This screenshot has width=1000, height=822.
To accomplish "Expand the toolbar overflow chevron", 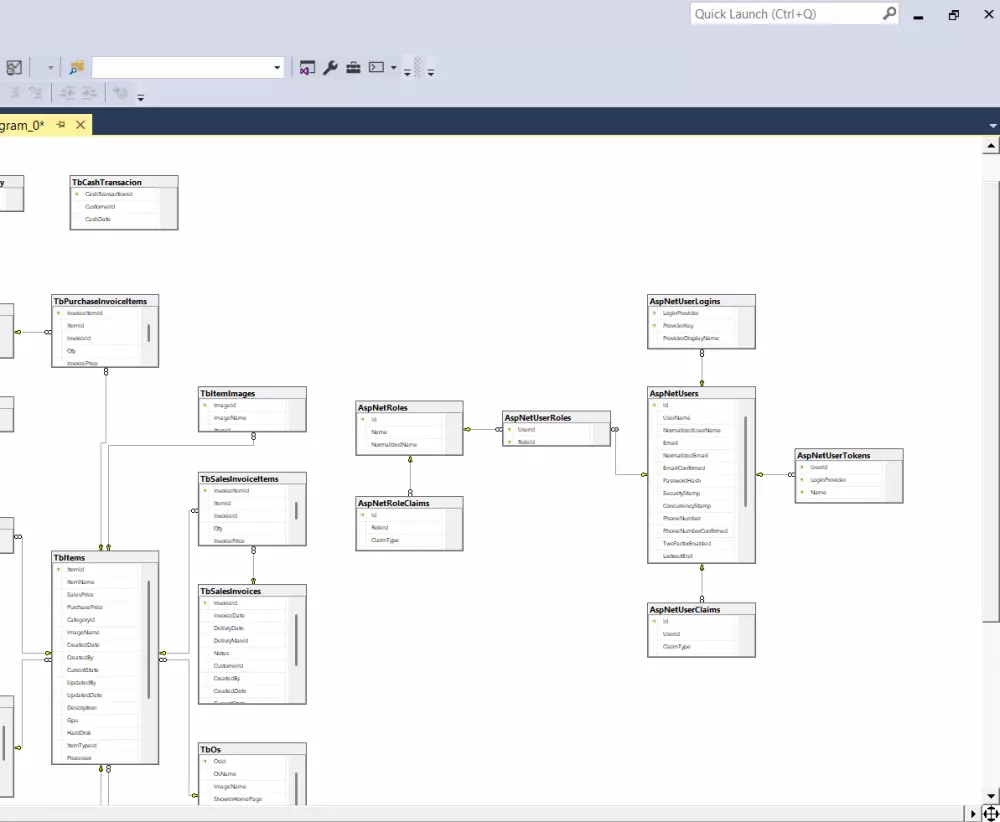I will [407, 72].
